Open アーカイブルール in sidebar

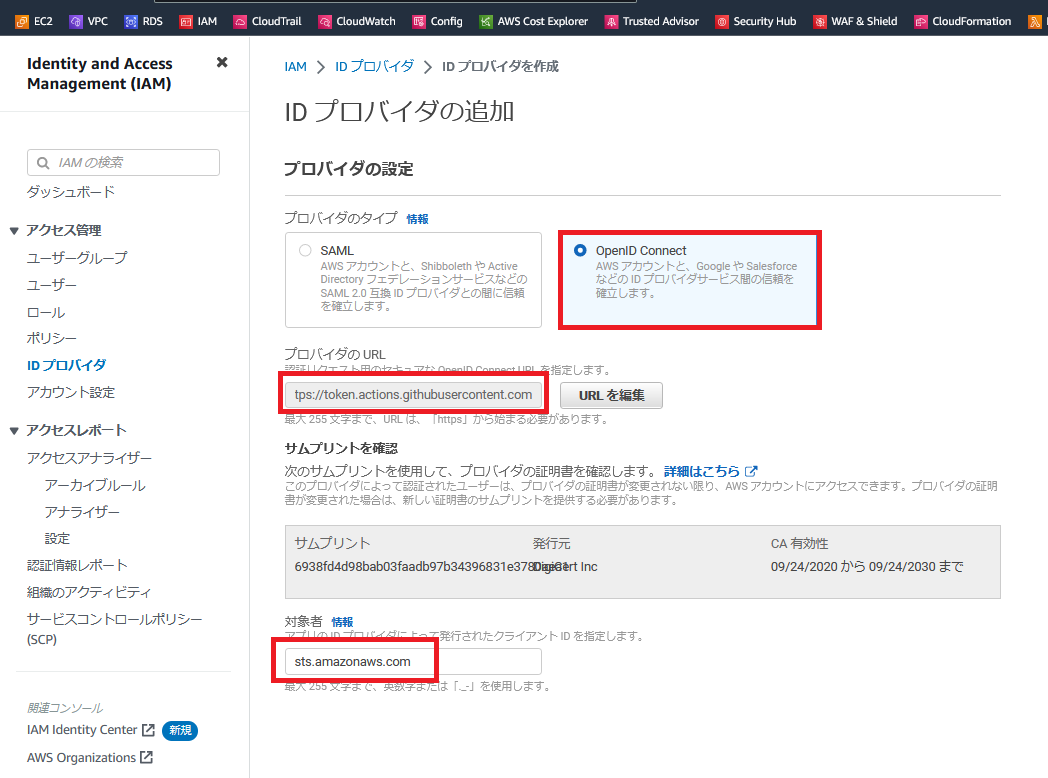click(x=95, y=485)
